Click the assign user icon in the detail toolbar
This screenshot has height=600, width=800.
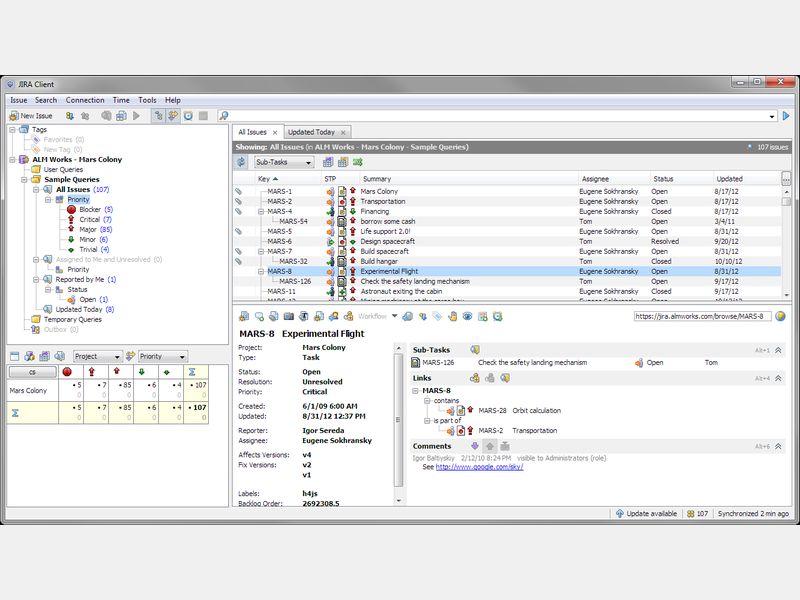pos(334,317)
